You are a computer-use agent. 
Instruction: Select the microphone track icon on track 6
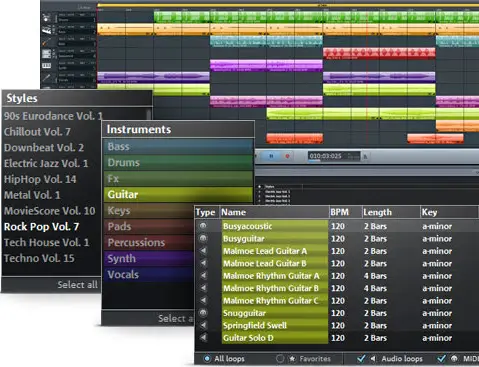[x=46, y=78]
